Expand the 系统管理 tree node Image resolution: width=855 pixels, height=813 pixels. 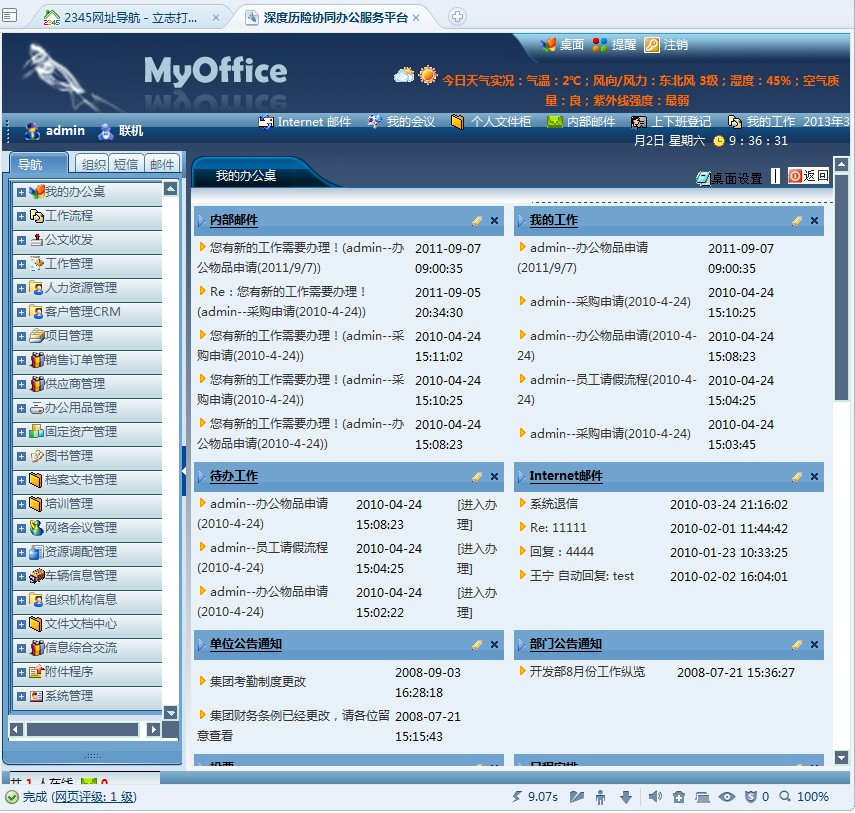[x=21, y=696]
